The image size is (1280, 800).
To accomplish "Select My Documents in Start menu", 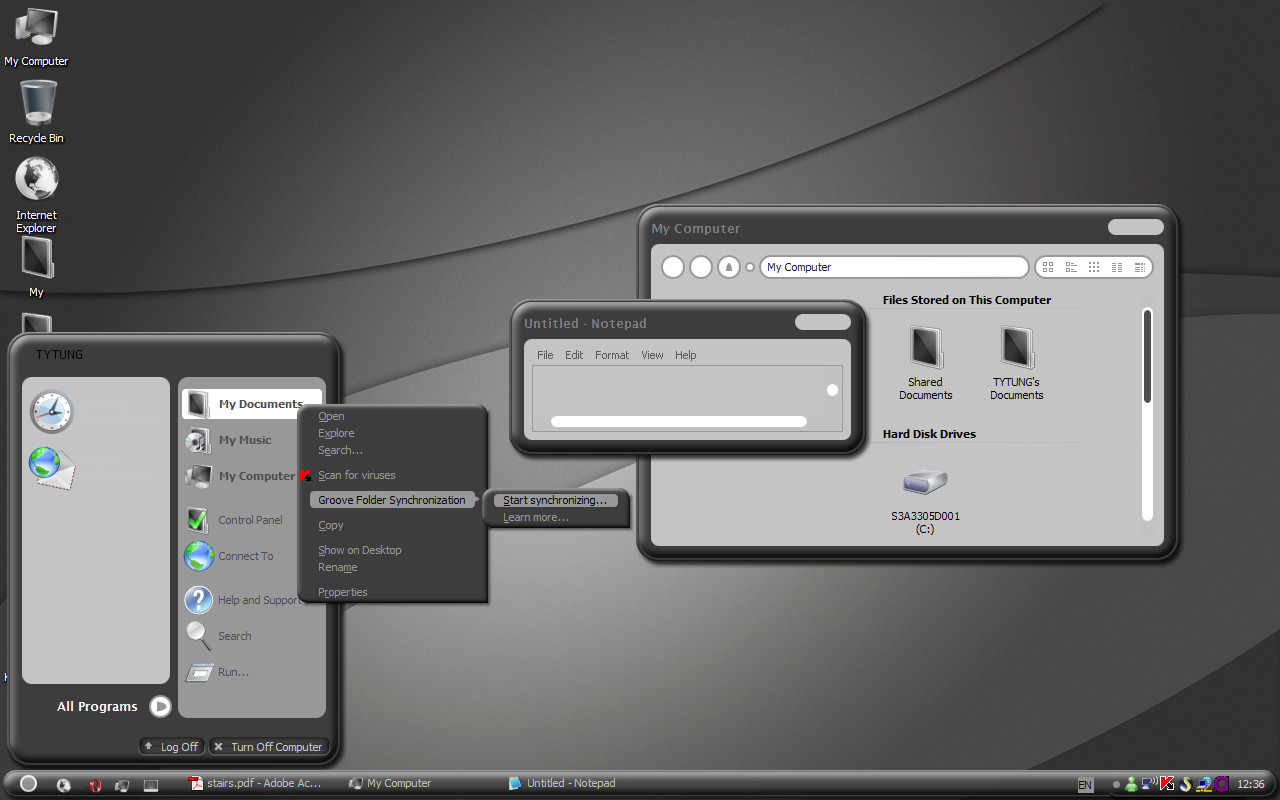I will point(251,404).
